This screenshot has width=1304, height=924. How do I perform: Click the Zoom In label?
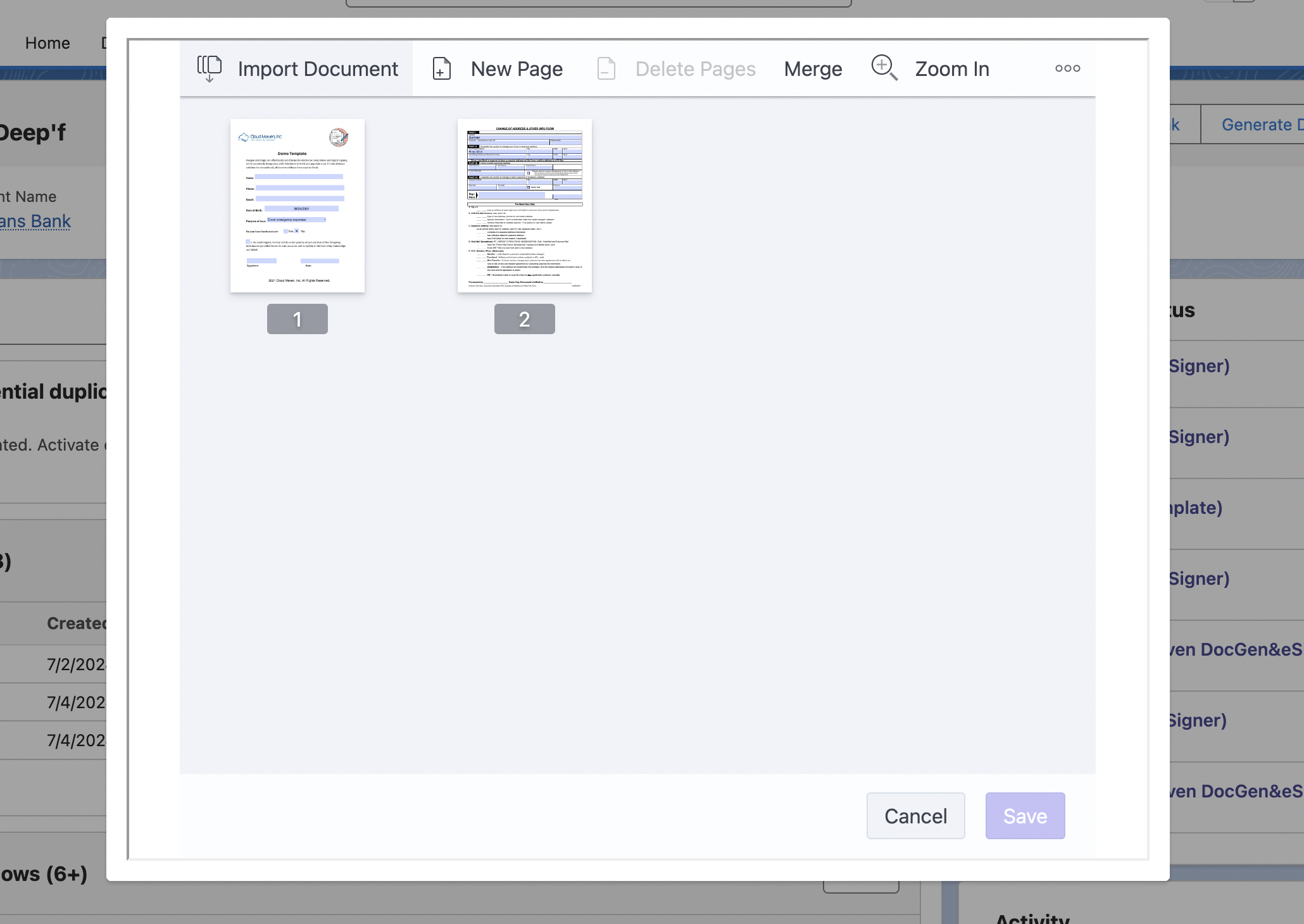tap(952, 69)
